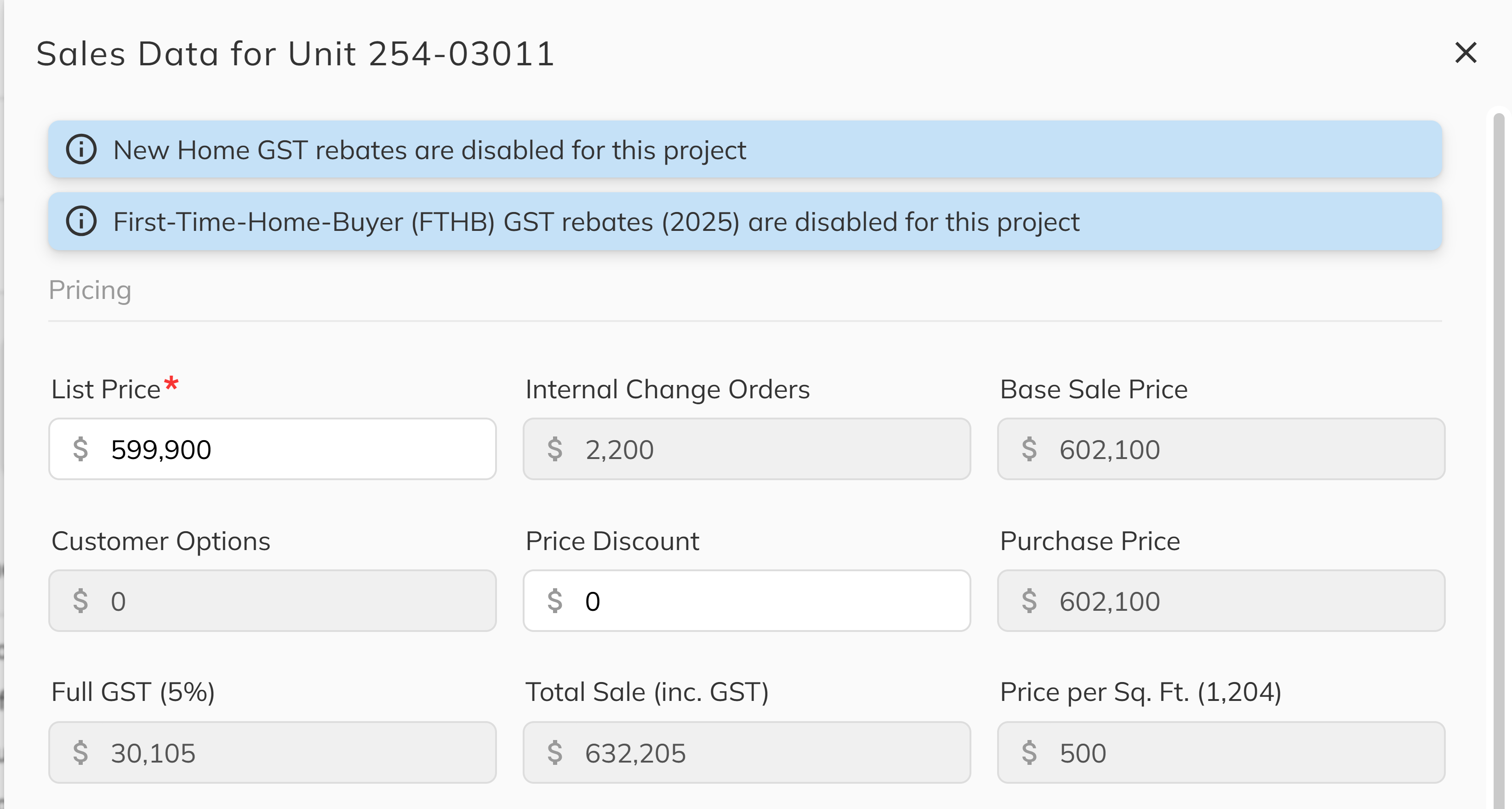Image resolution: width=1512 pixels, height=809 pixels.
Task: Click the required asterisk beside List Price
Action: [171, 384]
